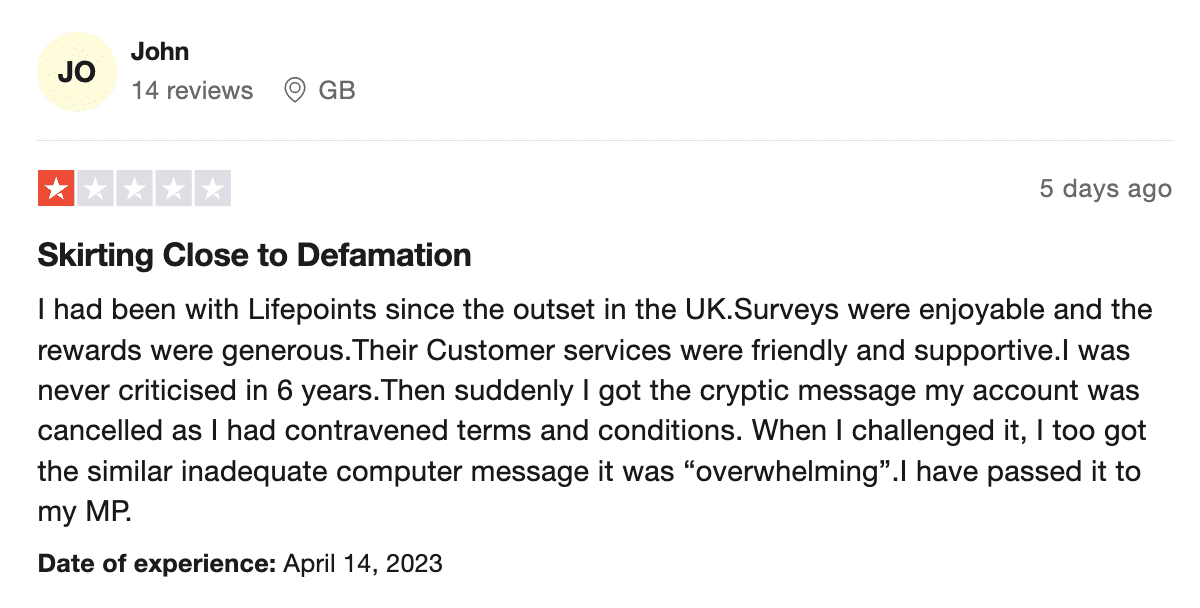
Task: Click the second grey rating star
Action: pyautogui.click(x=95, y=188)
